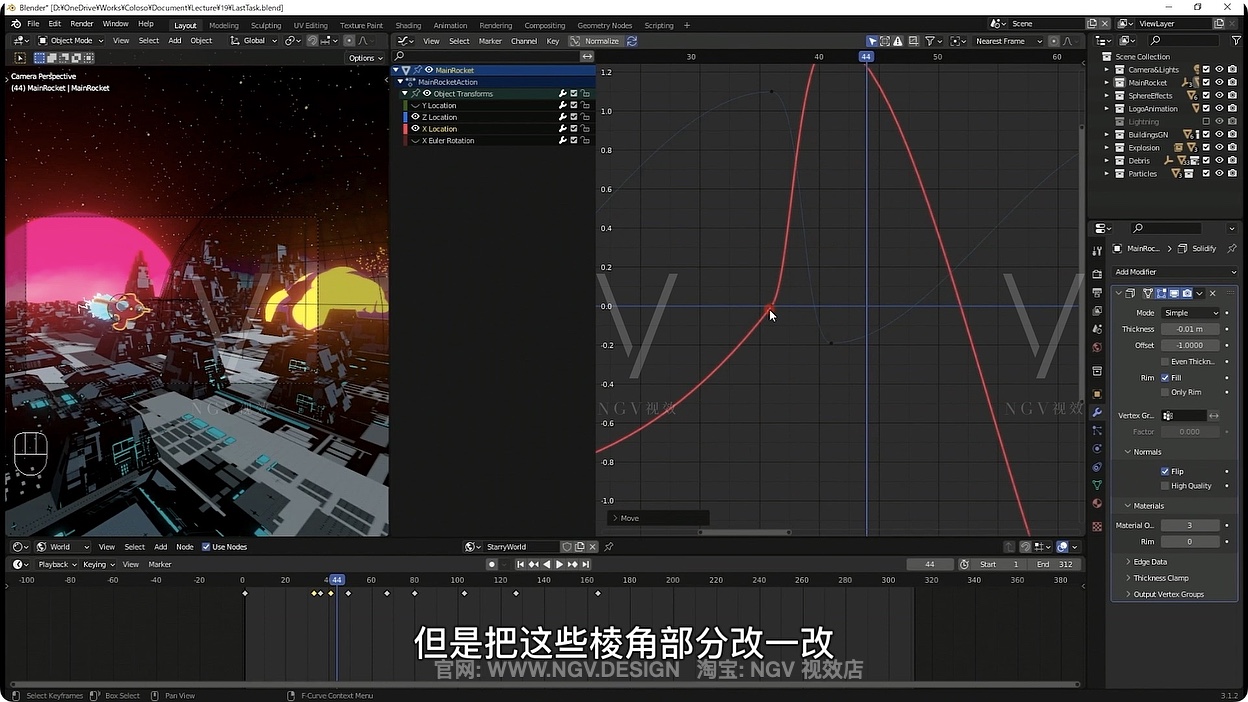The width and height of the screenshot is (1248, 702).
Task: Hide Z Location curve eye icon
Action: pos(415,117)
